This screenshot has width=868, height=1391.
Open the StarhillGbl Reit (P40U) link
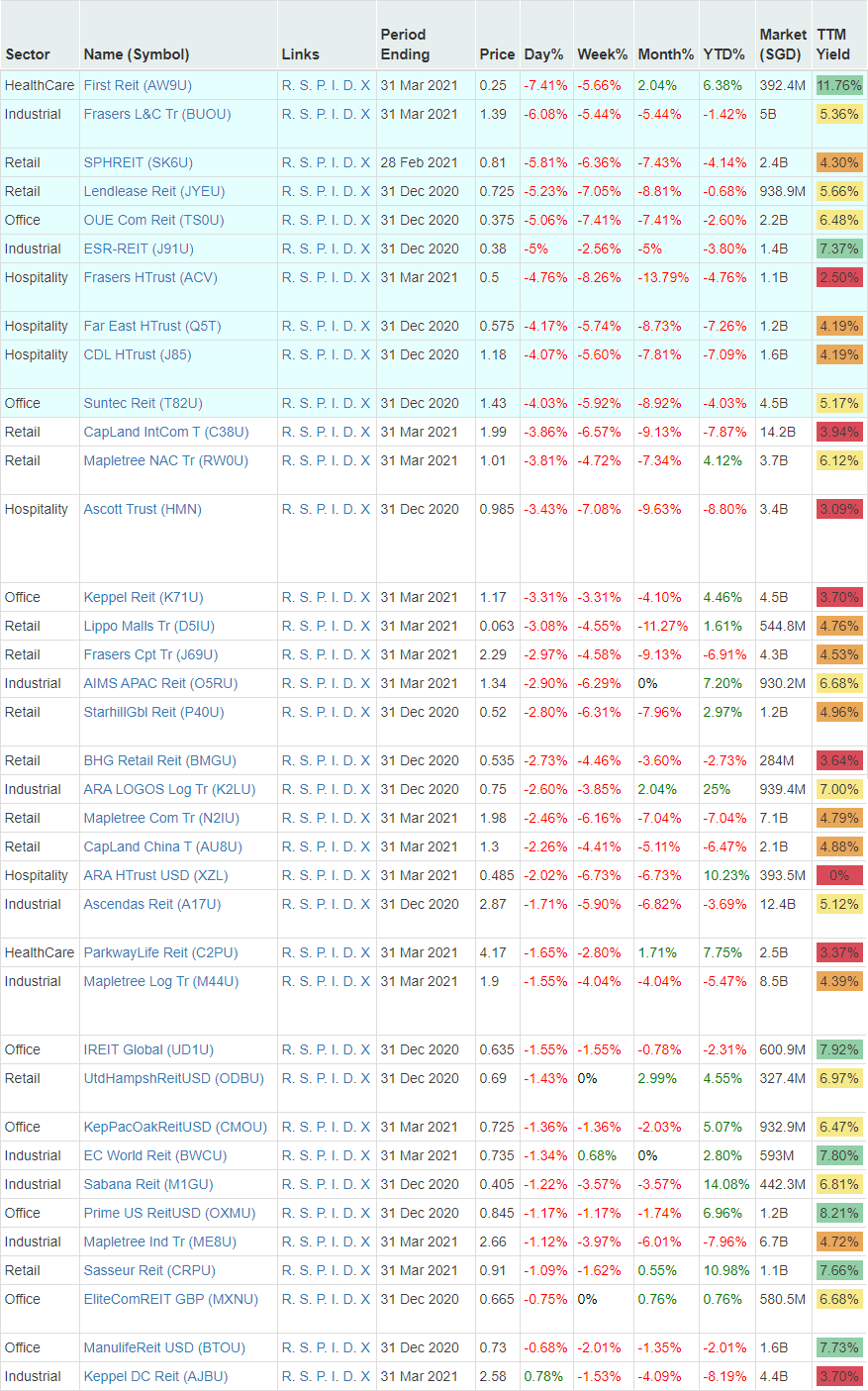pos(154,712)
